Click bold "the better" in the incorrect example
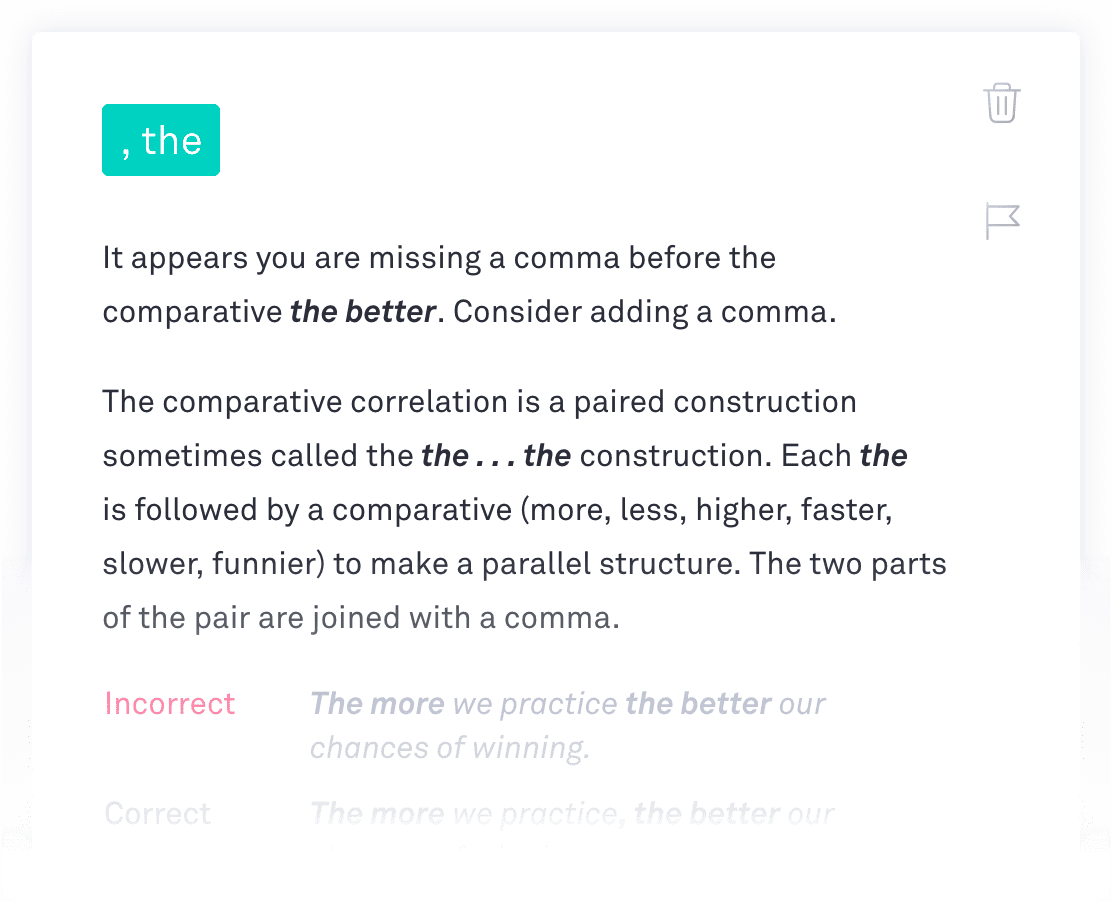 pyautogui.click(x=699, y=703)
